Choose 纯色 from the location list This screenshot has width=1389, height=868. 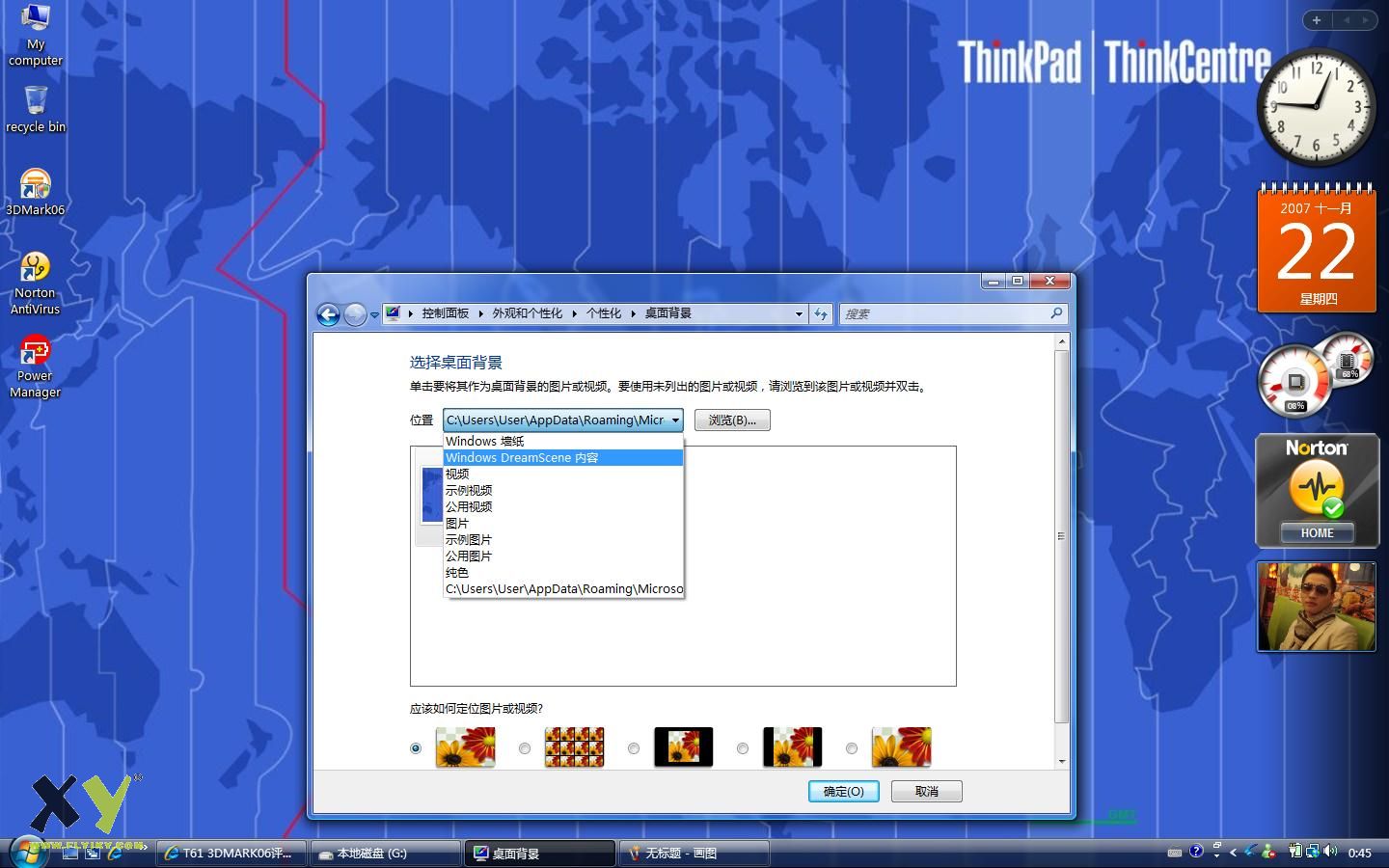click(x=563, y=573)
